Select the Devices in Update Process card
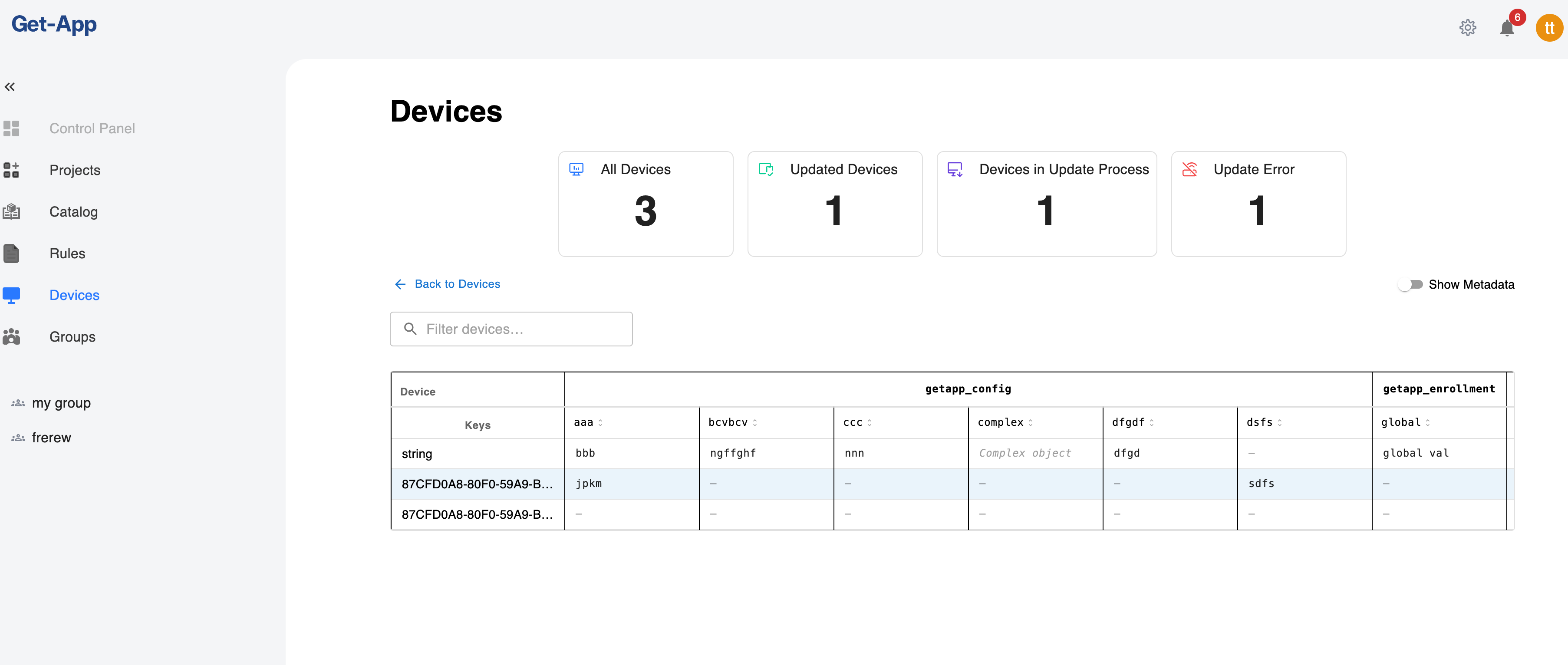Viewport: 1568px width, 665px height. (x=1046, y=204)
